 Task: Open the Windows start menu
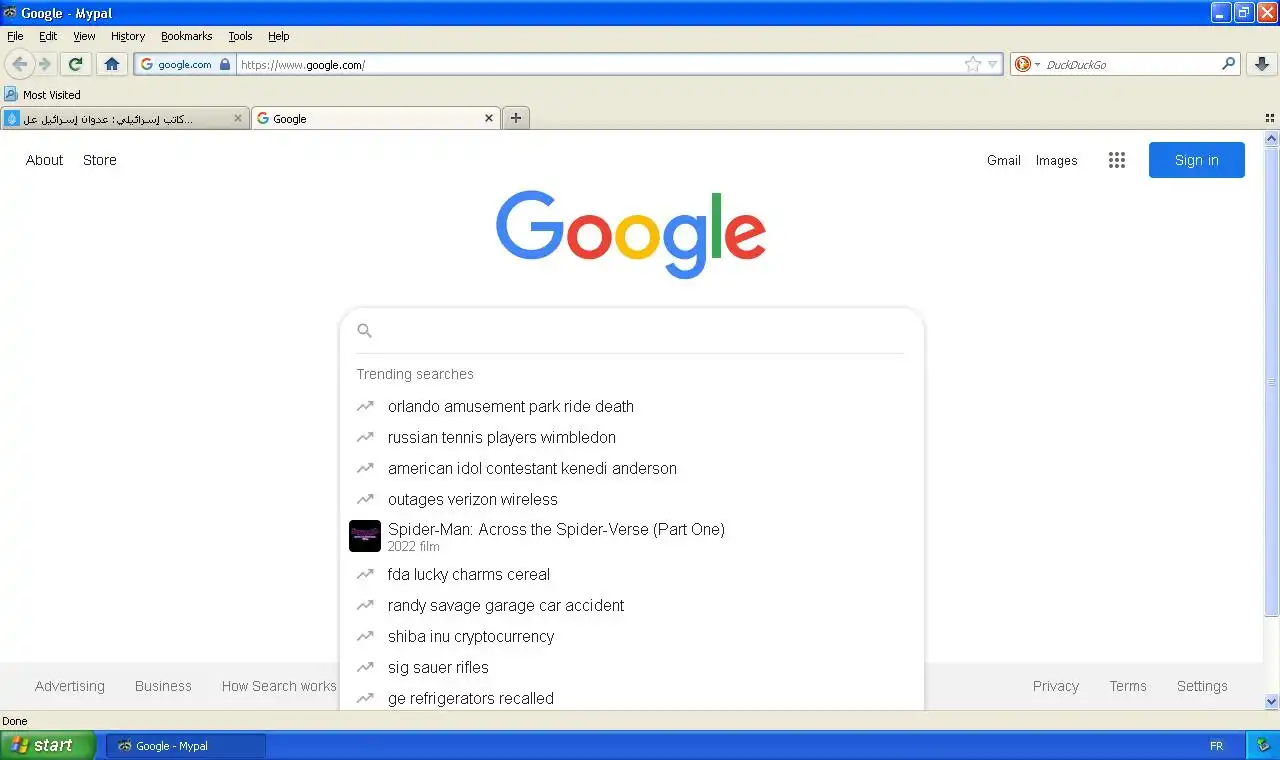[47, 745]
